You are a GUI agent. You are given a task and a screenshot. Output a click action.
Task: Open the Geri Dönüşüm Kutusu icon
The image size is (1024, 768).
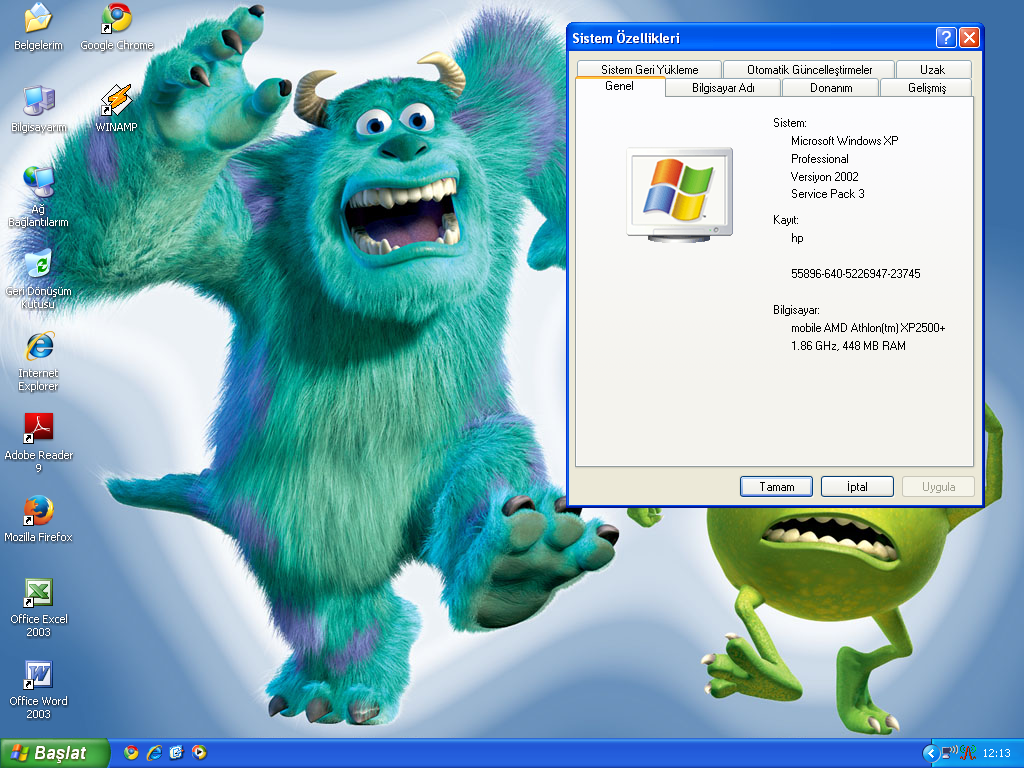(x=38, y=266)
